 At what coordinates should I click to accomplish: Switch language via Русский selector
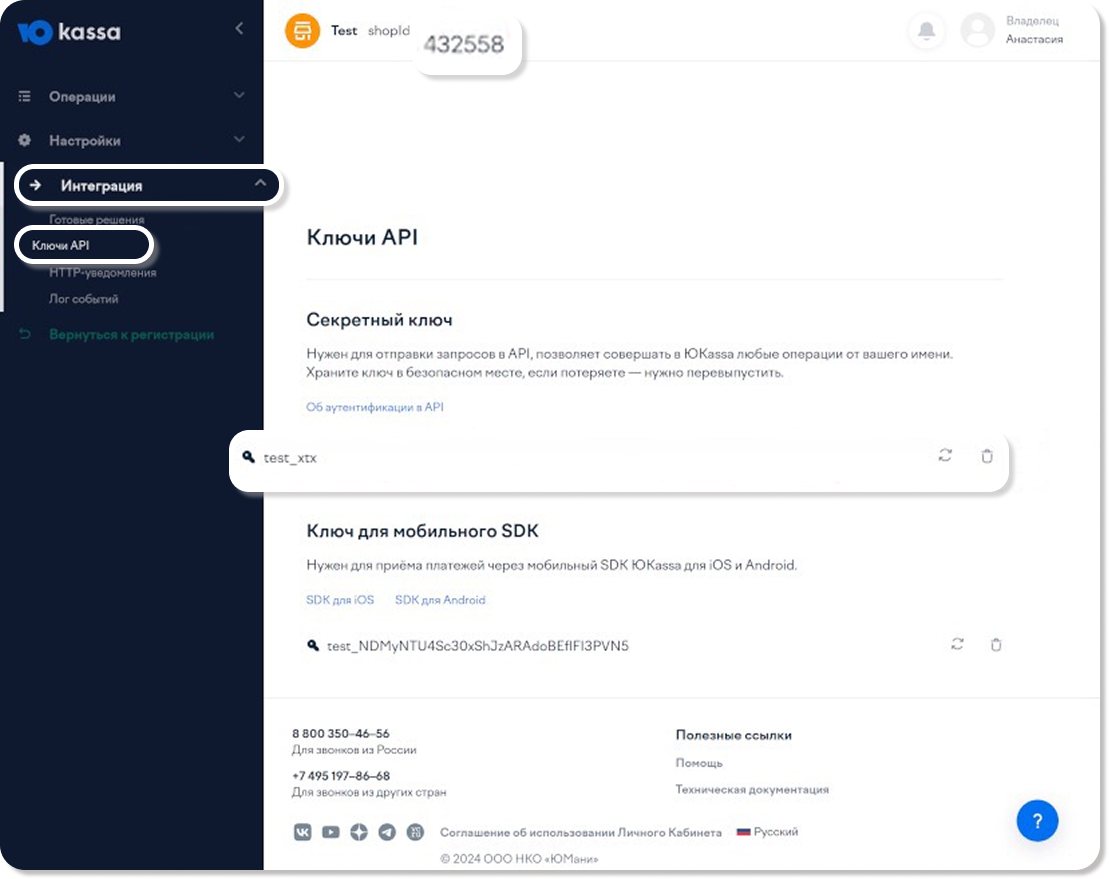click(768, 832)
